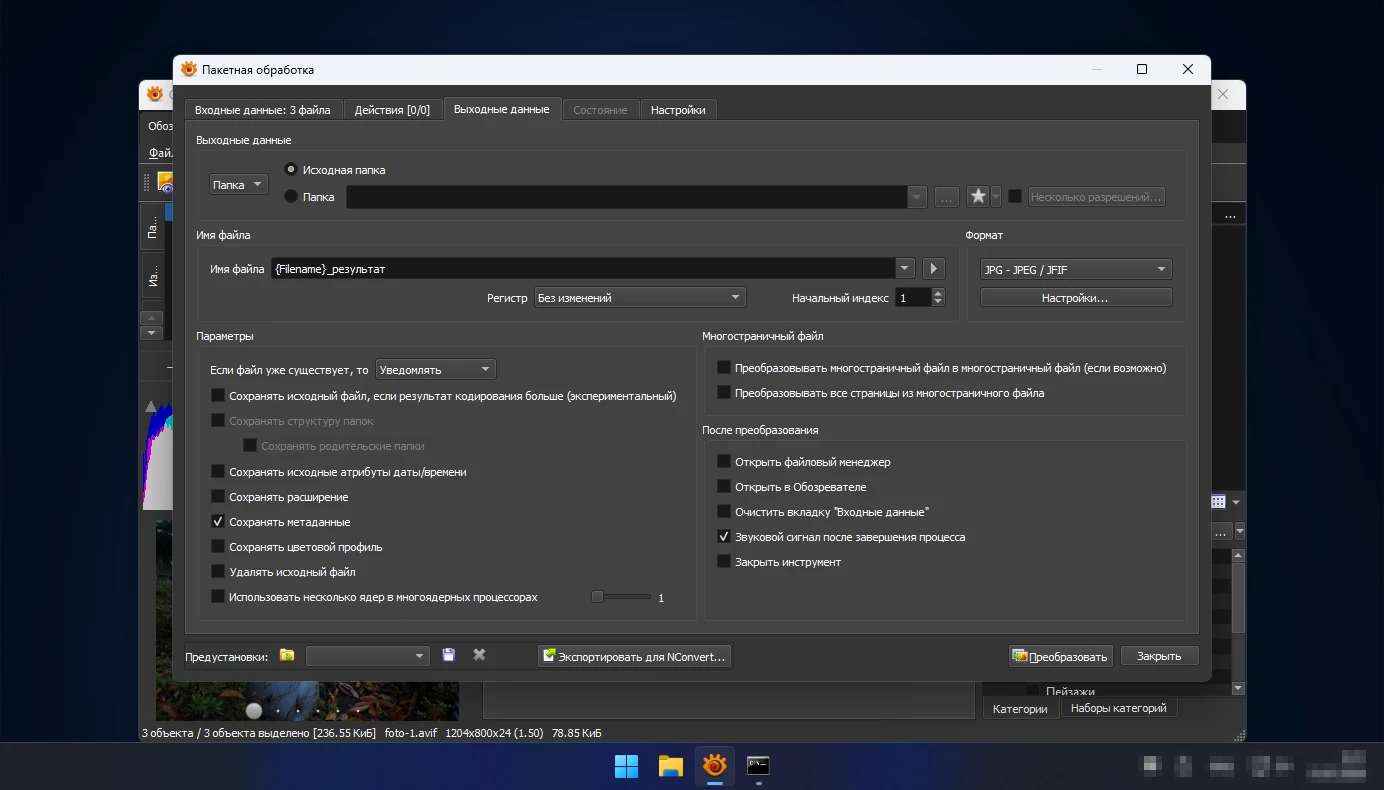1384x790 pixels.
Task: Open the terminal icon in the taskbar
Action: 758,767
